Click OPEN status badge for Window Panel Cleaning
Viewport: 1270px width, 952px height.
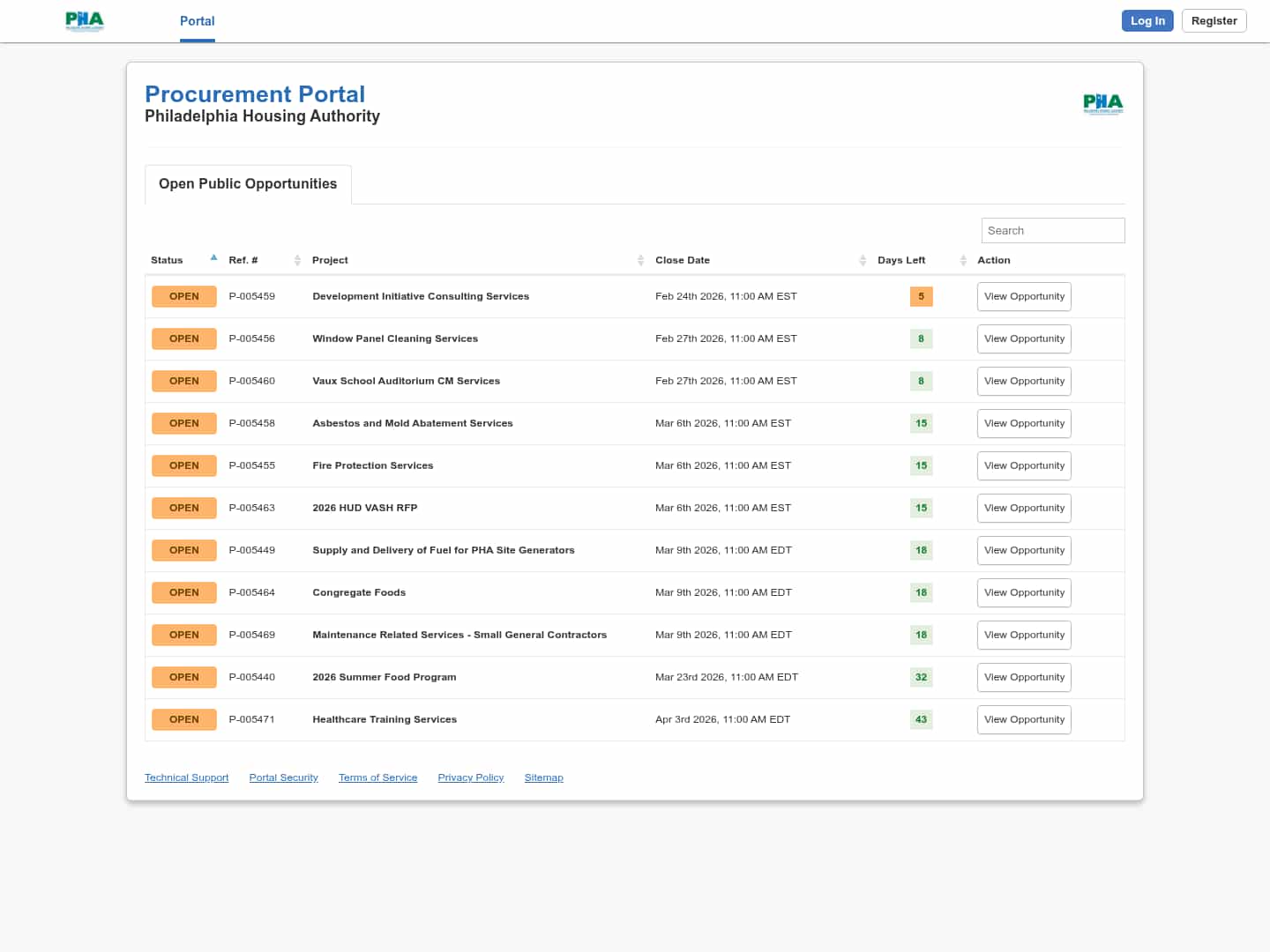tap(183, 338)
